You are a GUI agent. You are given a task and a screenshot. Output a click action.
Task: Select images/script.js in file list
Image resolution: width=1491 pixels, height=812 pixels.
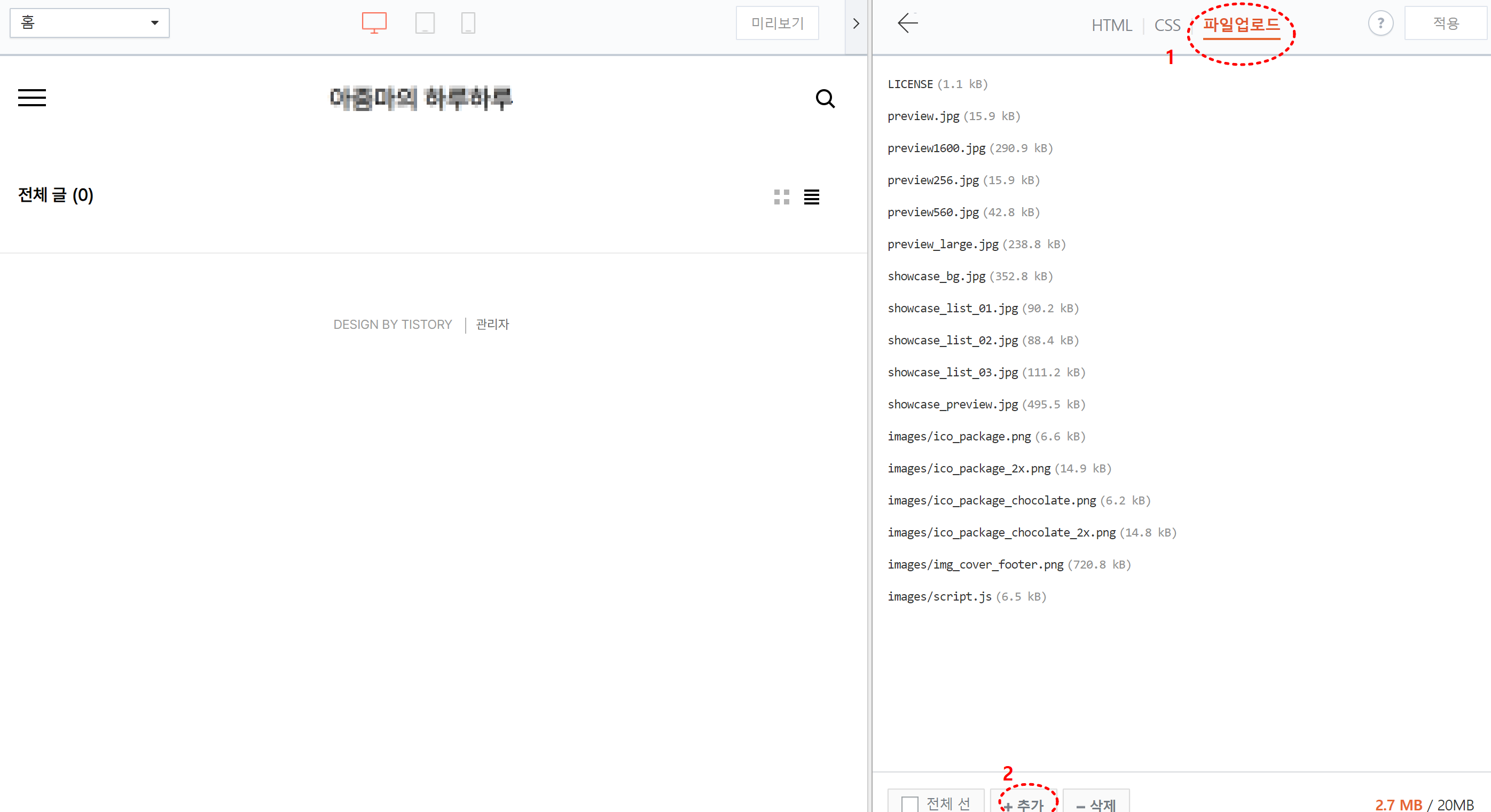tap(939, 597)
